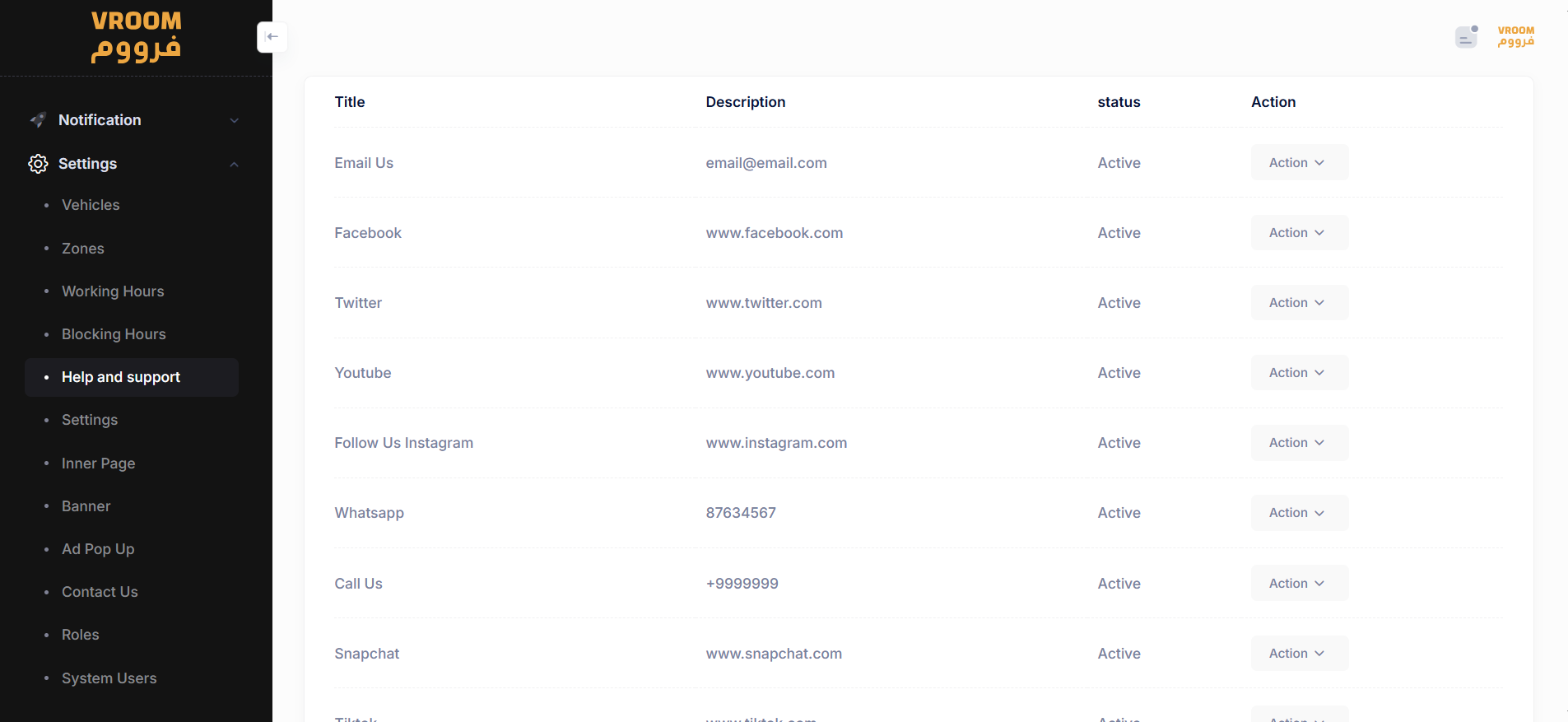The width and height of the screenshot is (1568, 722).
Task: Open Action dropdown for Follow Us Instagram
Action: [1300, 443]
